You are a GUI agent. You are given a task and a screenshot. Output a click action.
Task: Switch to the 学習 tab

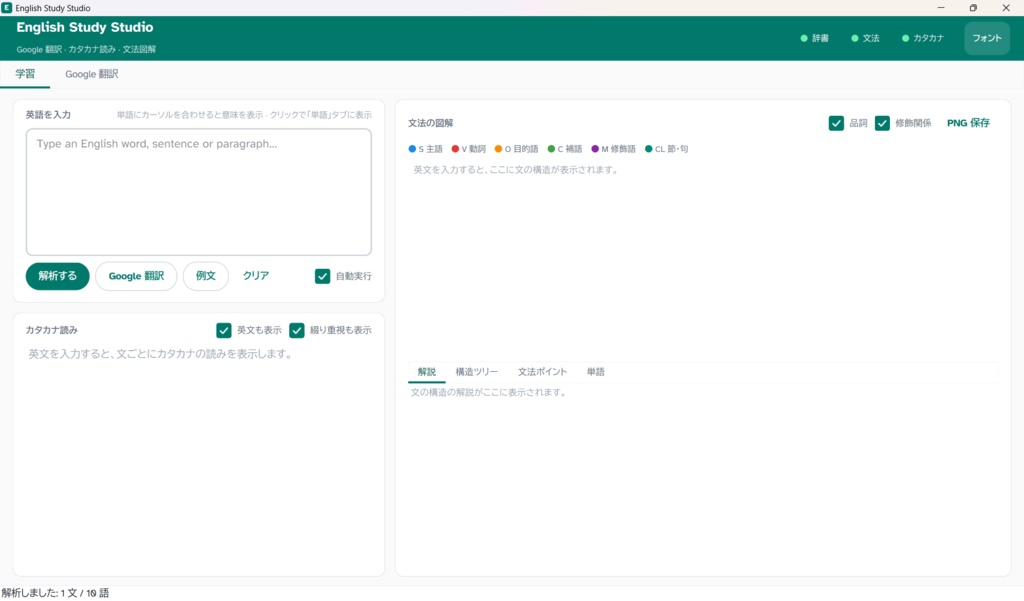[25, 74]
